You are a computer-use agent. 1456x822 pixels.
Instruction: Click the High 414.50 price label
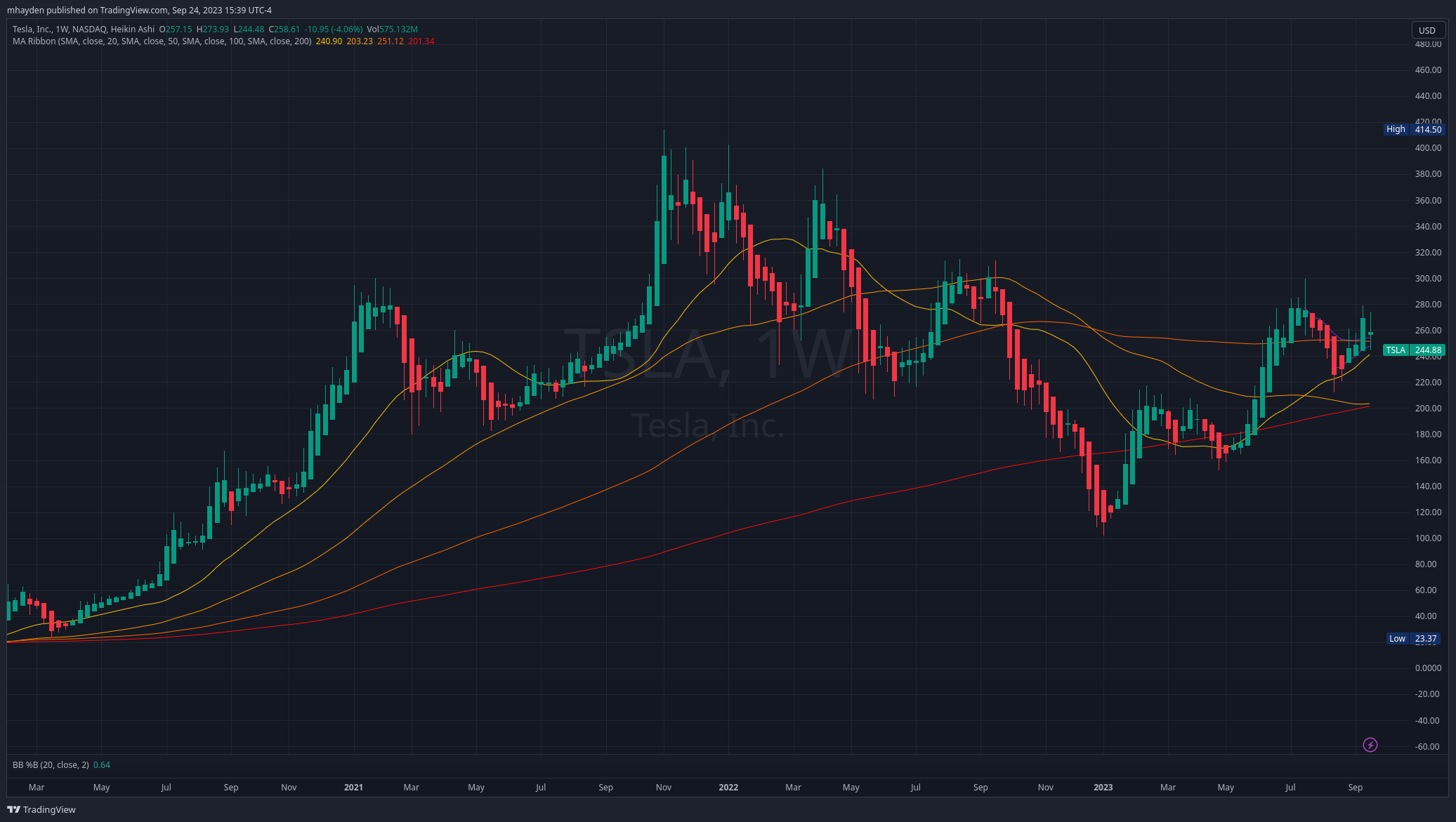click(1413, 129)
